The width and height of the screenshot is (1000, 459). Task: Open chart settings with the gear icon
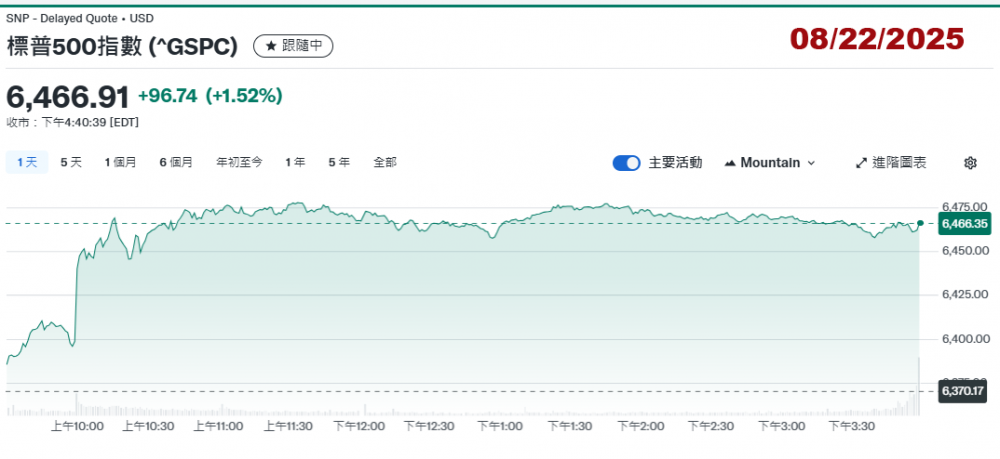(x=970, y=163)
